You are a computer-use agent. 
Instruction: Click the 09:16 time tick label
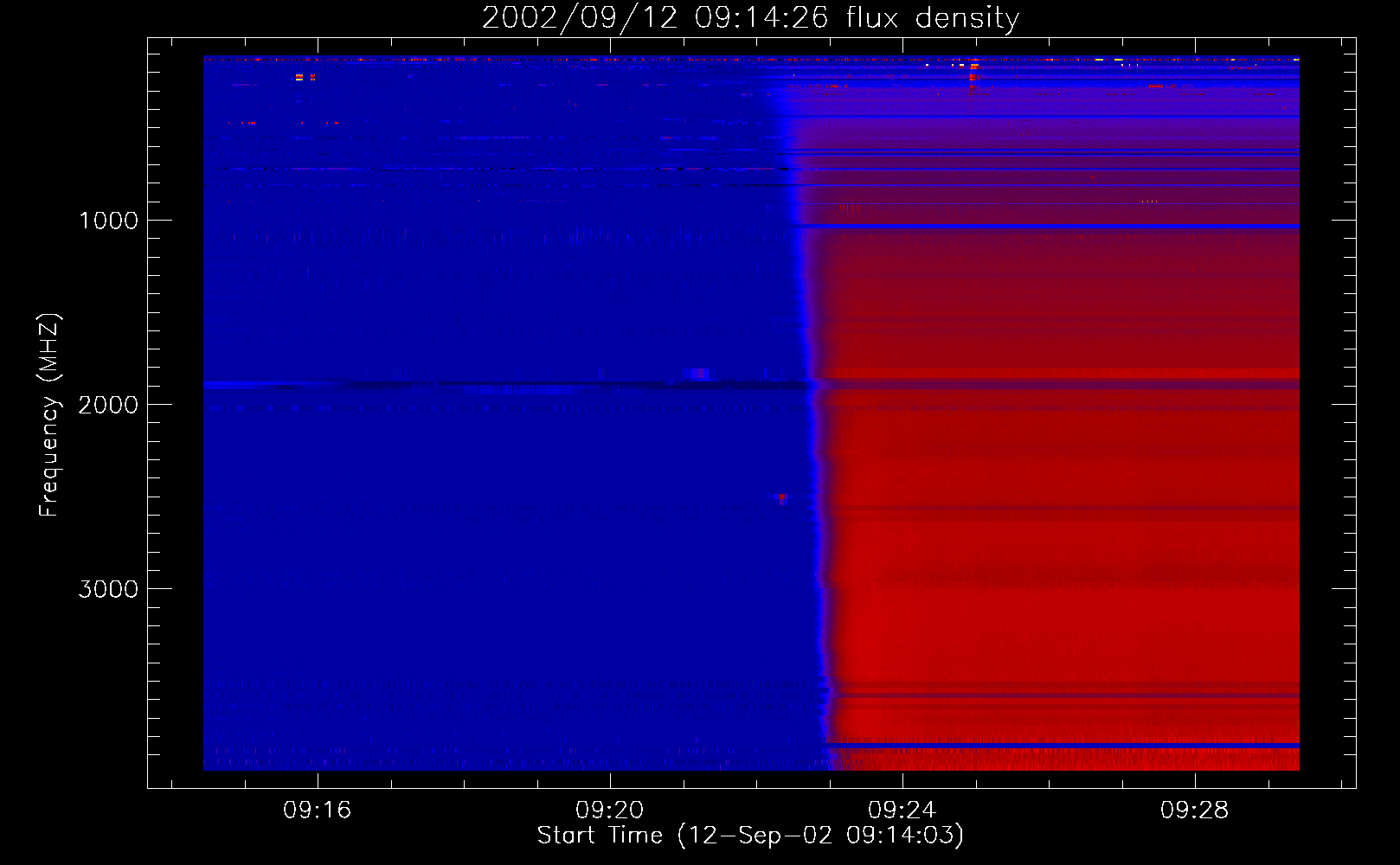pos(317,811)
